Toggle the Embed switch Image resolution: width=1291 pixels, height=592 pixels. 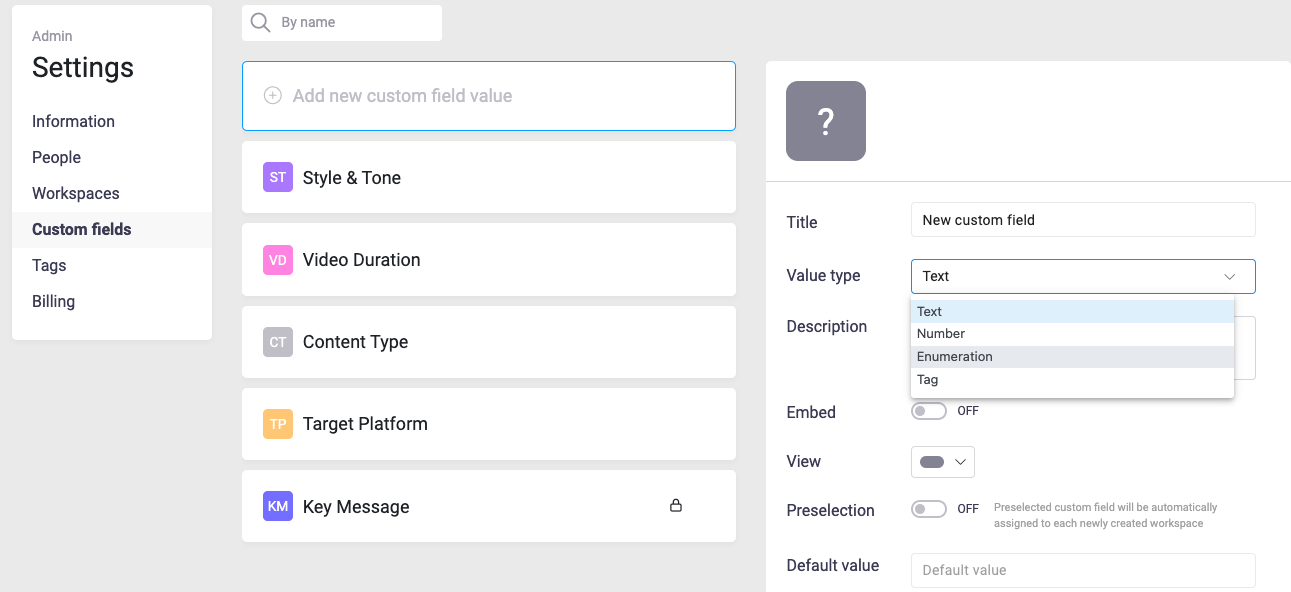point(929,411)
